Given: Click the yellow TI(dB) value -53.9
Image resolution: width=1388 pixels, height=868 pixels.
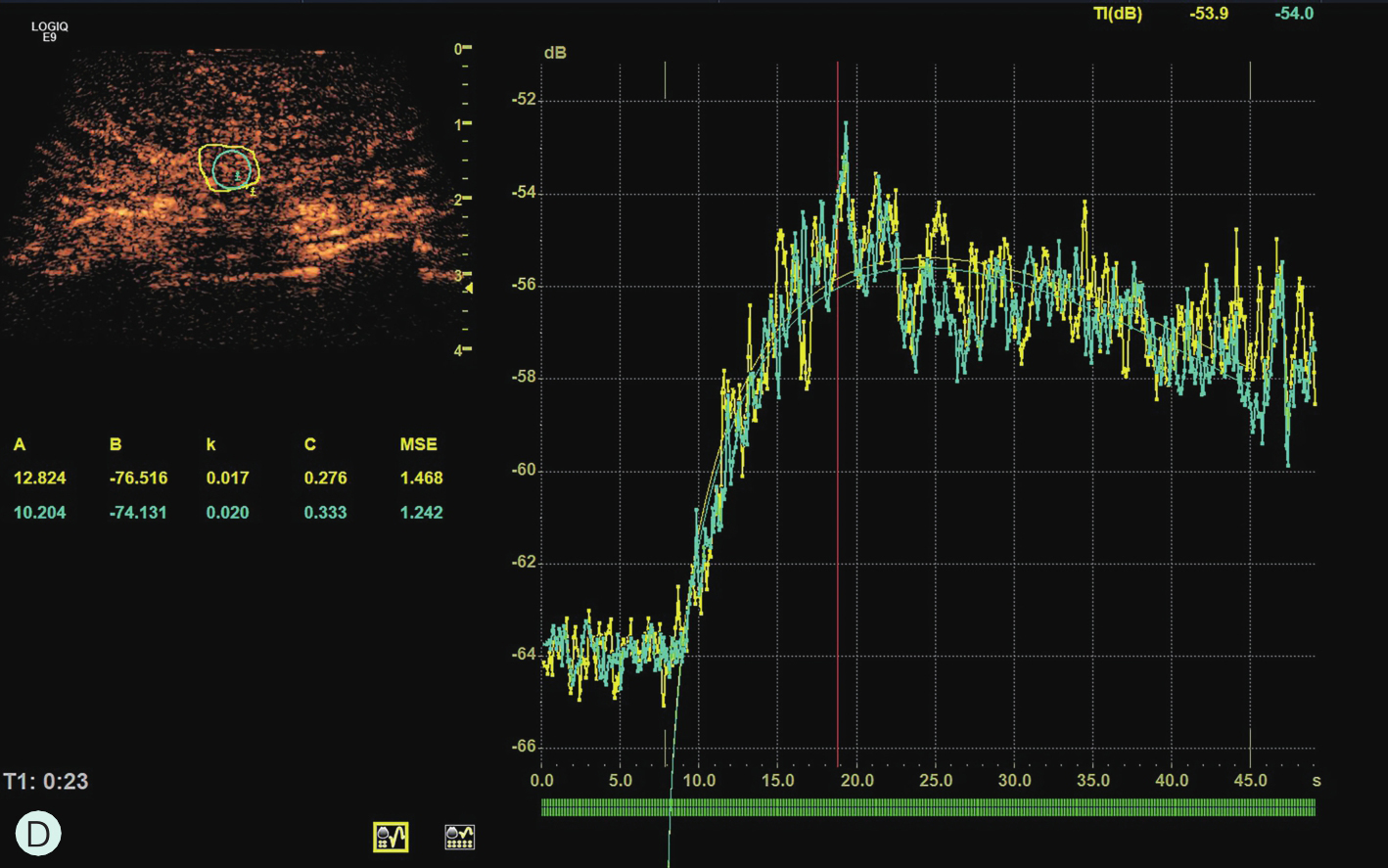Looking at the screenshot, I should [1209, 14].
